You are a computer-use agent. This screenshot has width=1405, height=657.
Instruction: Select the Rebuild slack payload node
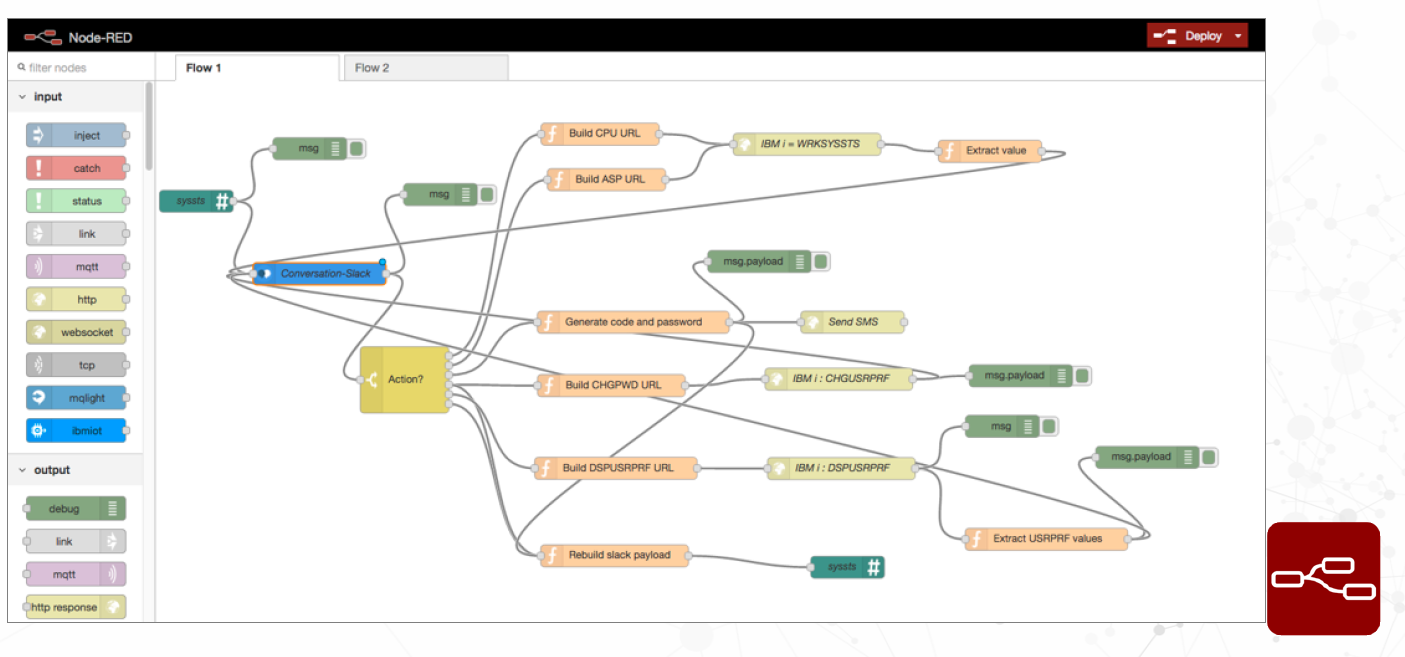point(615,556)
